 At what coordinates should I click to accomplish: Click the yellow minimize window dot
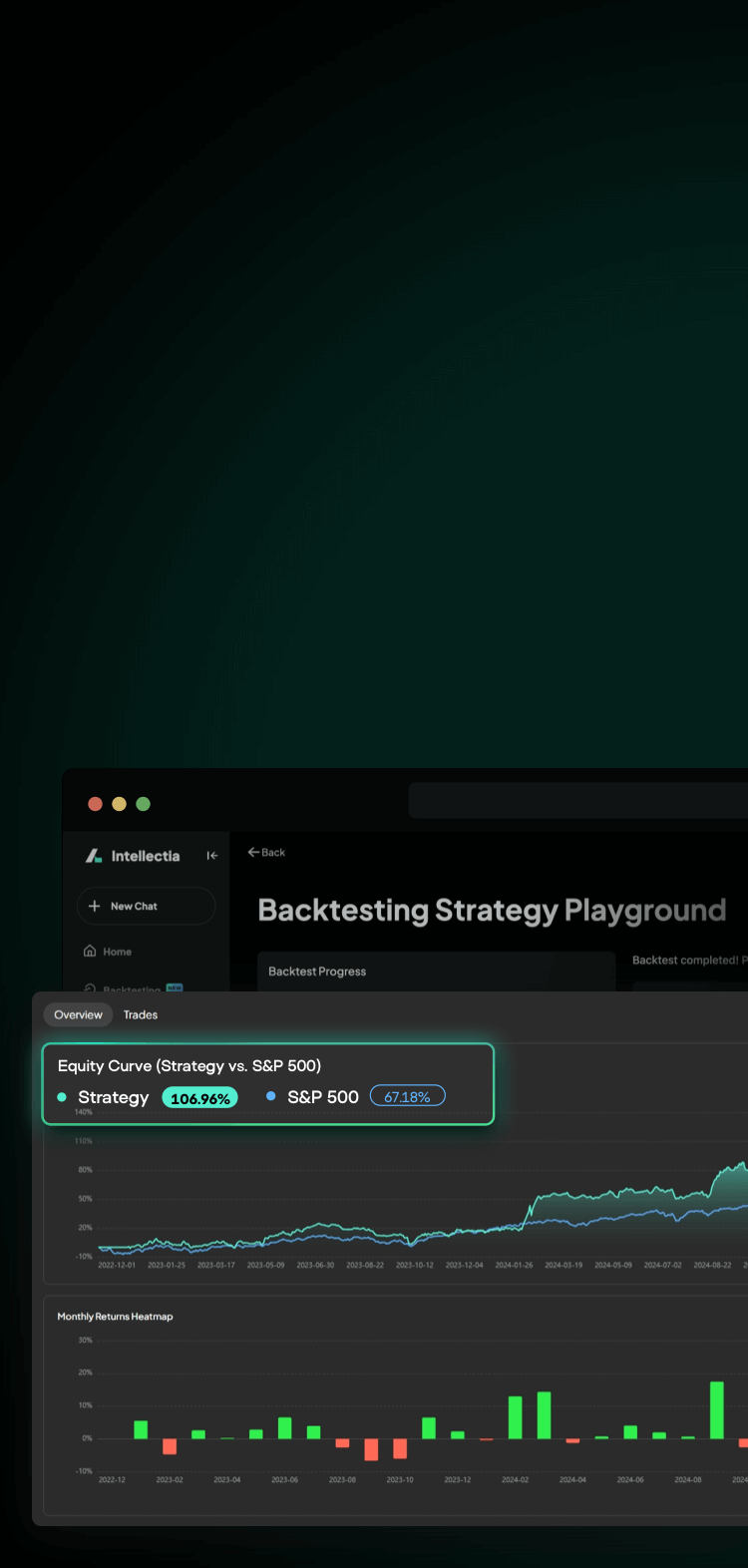click(x=119, y=804)
